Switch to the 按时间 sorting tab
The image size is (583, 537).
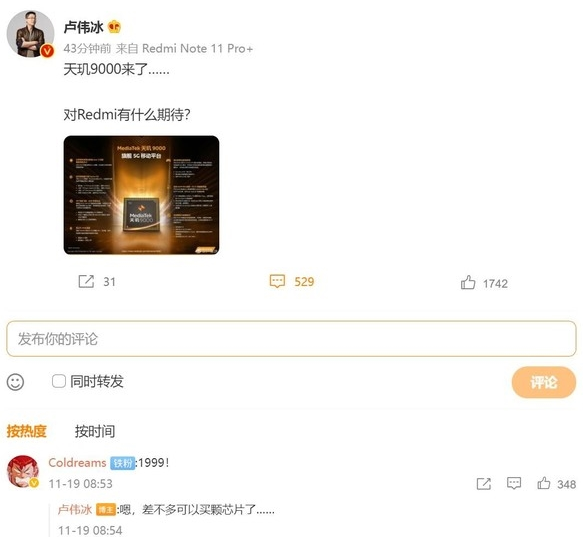click(95, 431)
